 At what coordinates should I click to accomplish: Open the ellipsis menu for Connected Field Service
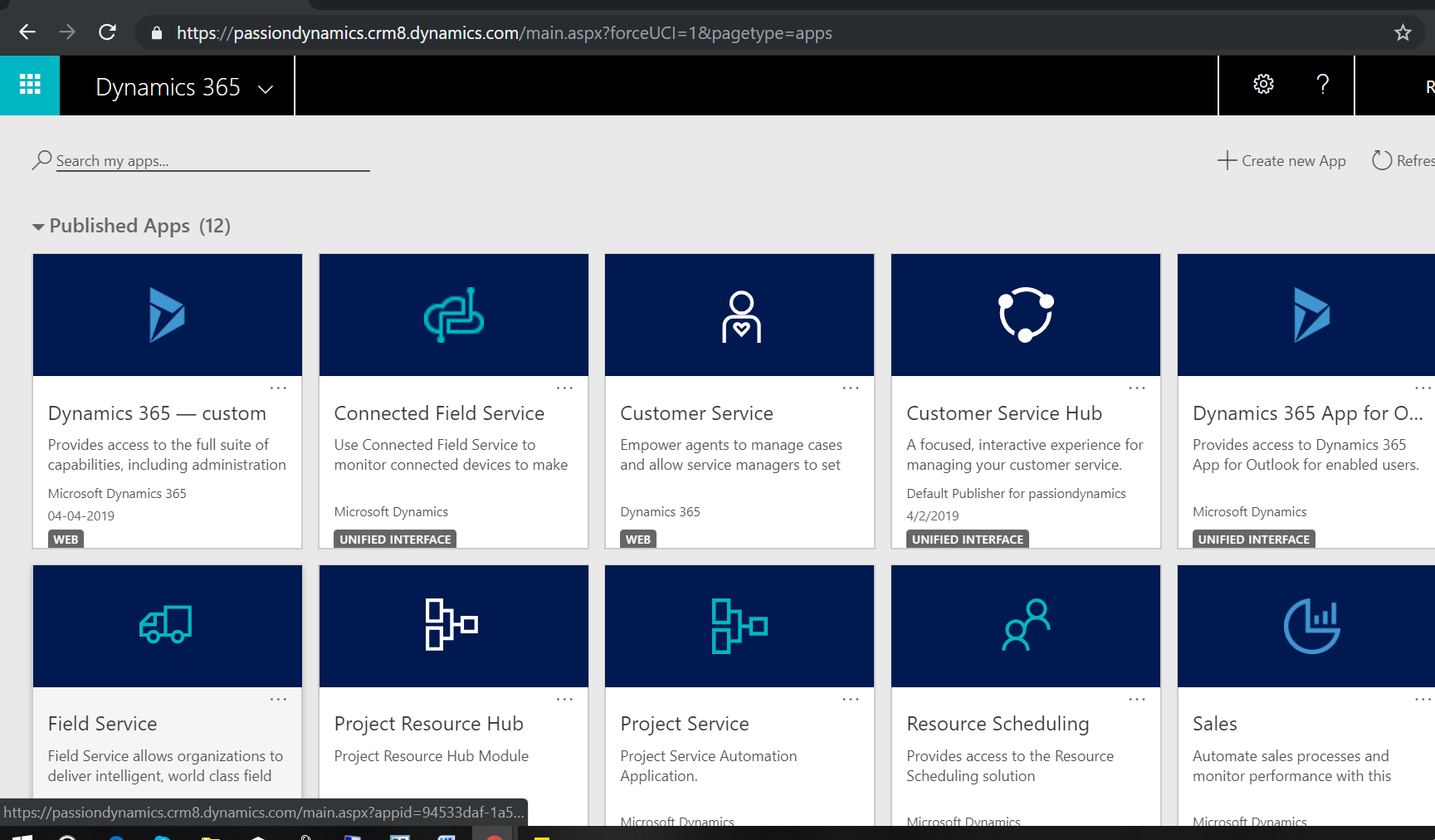[x=564, y=388]
